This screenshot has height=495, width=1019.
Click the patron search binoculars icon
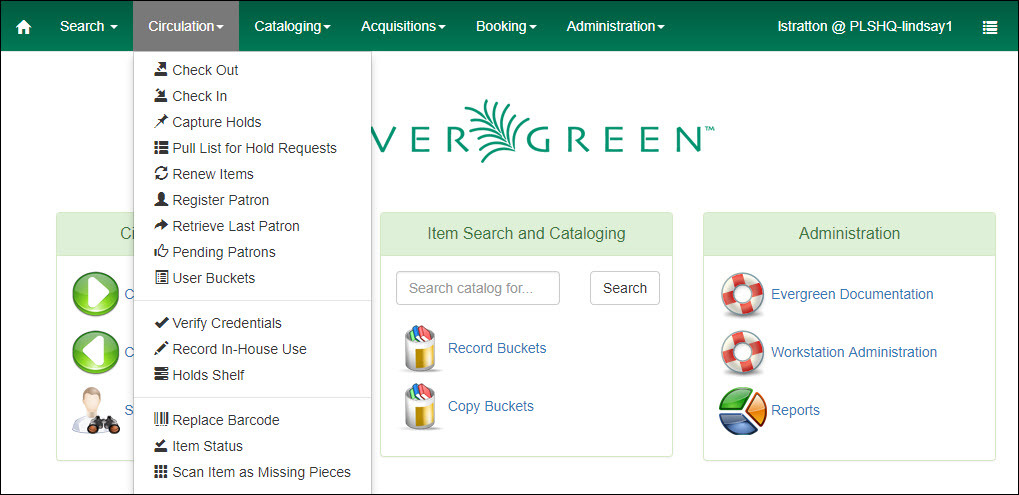point(96,410)
